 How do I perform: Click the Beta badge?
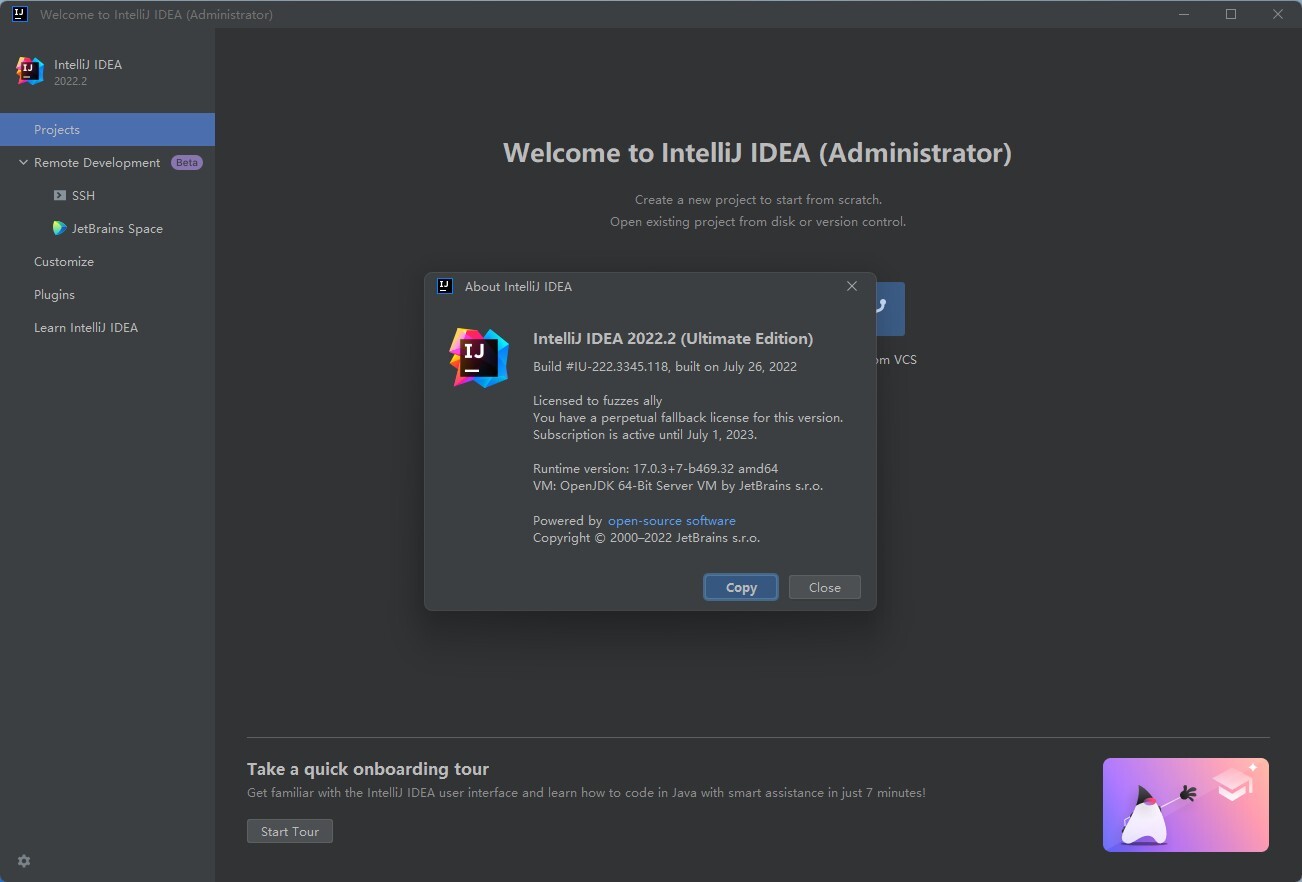[187, 163]
